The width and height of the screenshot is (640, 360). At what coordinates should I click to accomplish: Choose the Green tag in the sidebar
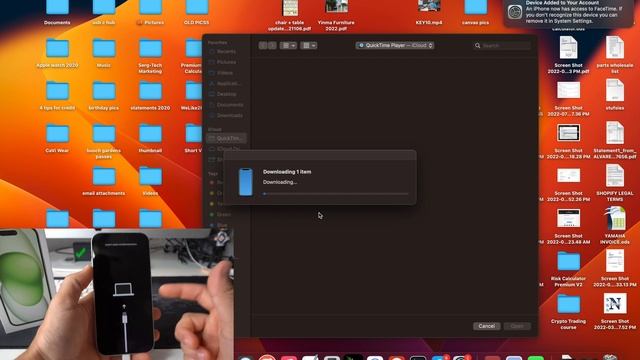(x=220, y=214)
